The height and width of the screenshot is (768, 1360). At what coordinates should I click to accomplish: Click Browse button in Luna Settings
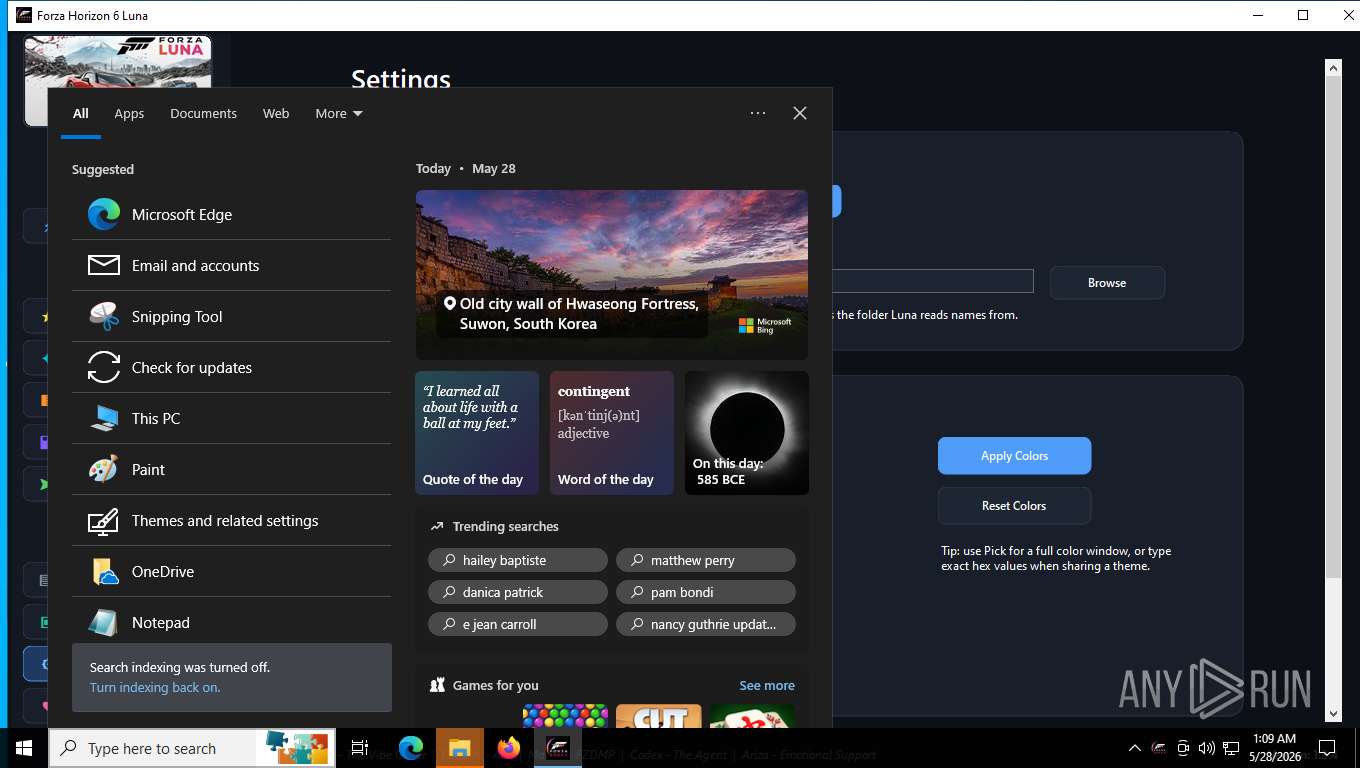pos(1107,283)
